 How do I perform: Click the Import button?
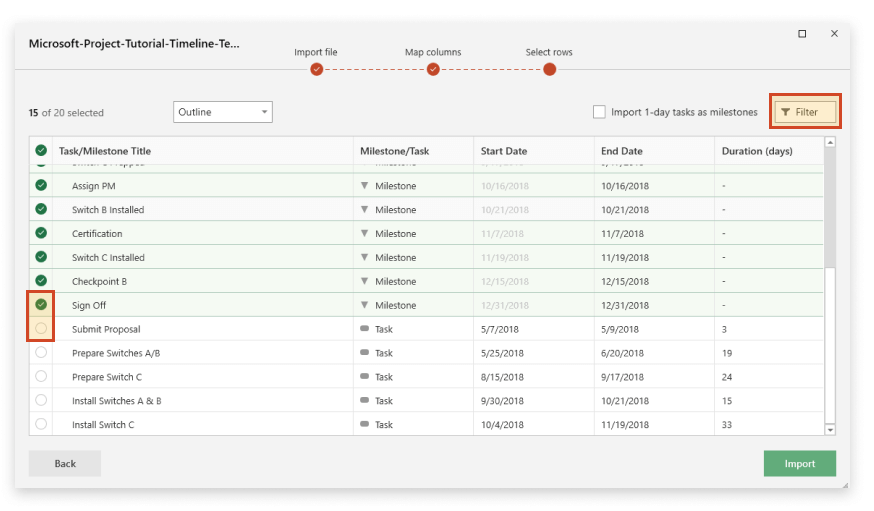[x=799, y=464]
